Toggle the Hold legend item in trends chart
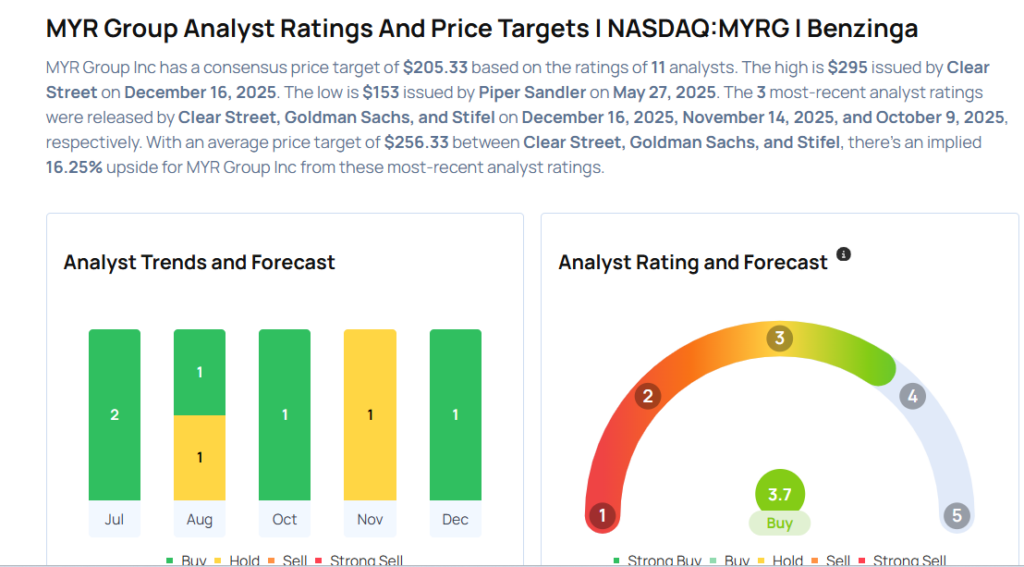The height and width of the screenshot is (567, 1024). coord(235,561)
